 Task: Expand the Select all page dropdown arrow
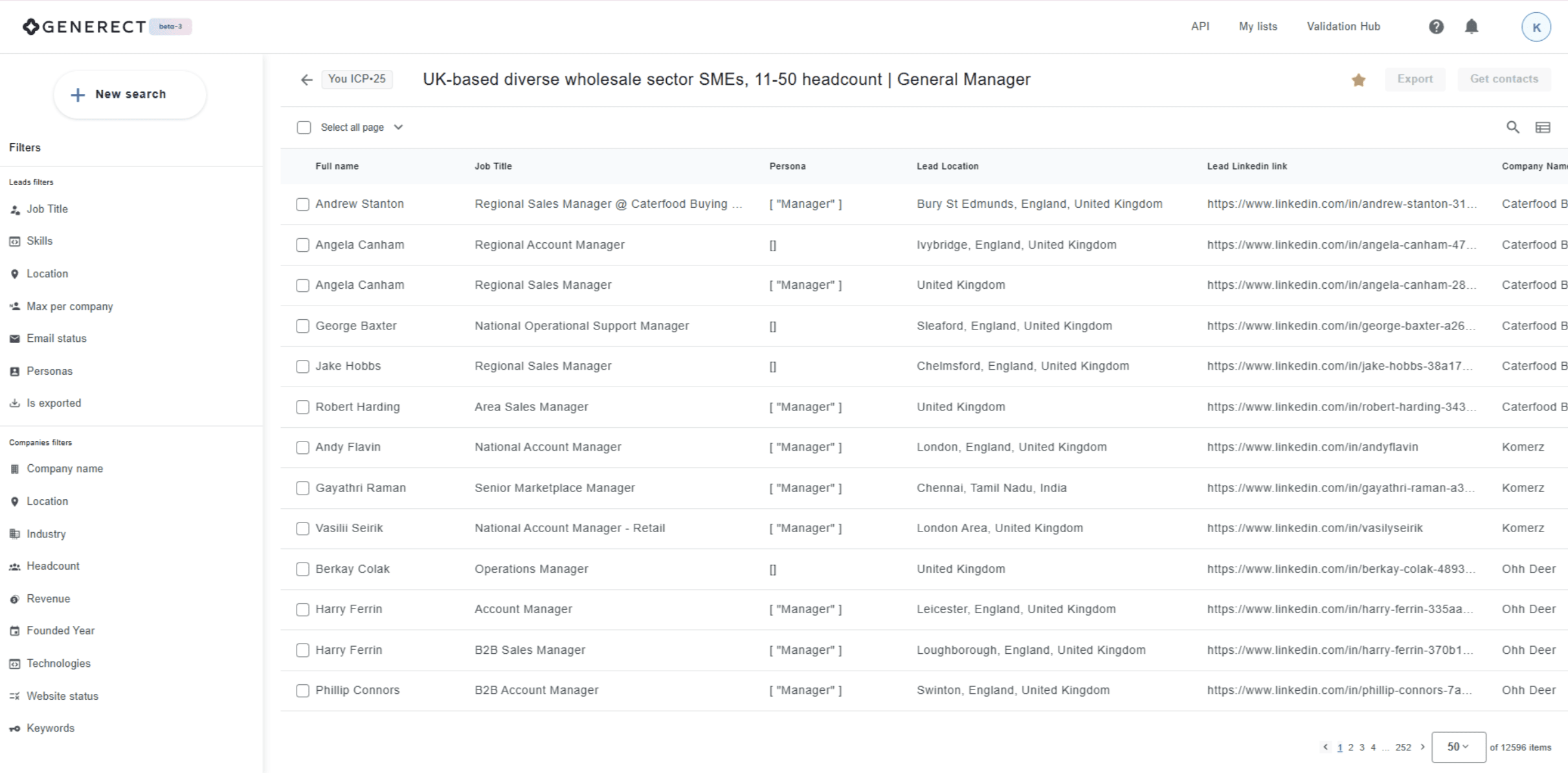point(398,128)
